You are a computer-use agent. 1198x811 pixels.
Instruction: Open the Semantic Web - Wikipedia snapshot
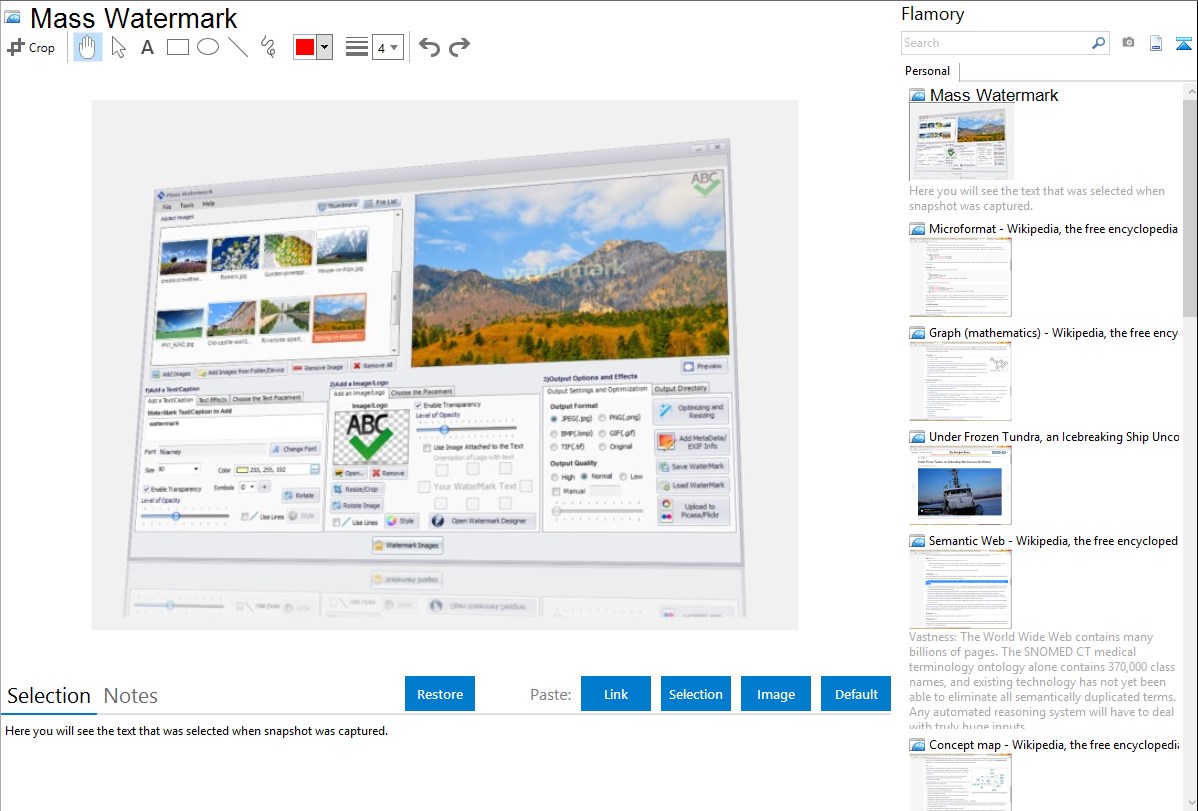(1053, 540)
